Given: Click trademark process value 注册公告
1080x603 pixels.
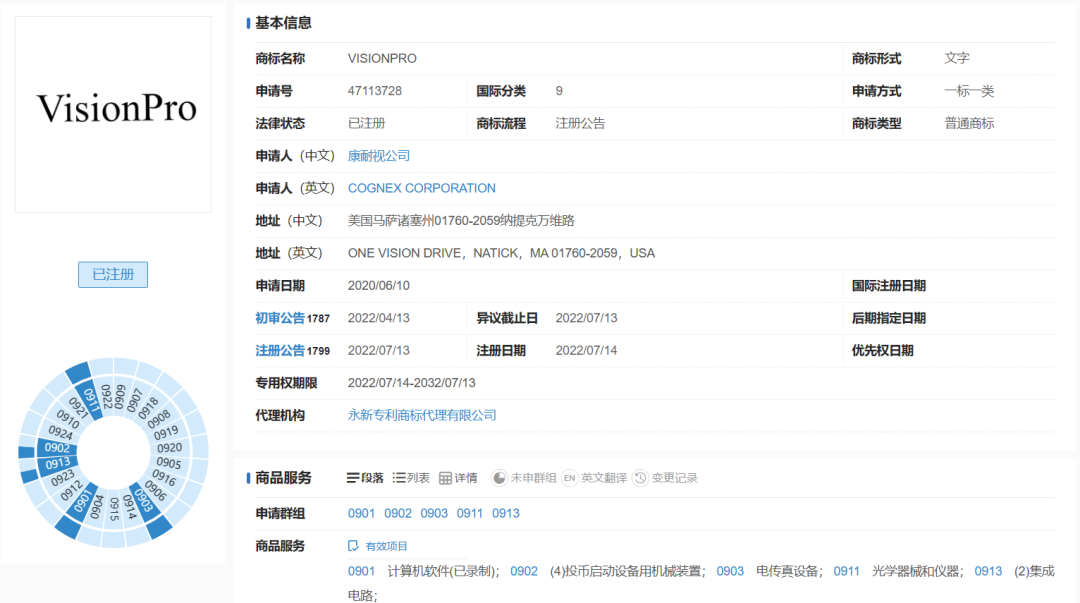Looking at the screenshot, I should (x=581, y=123).
